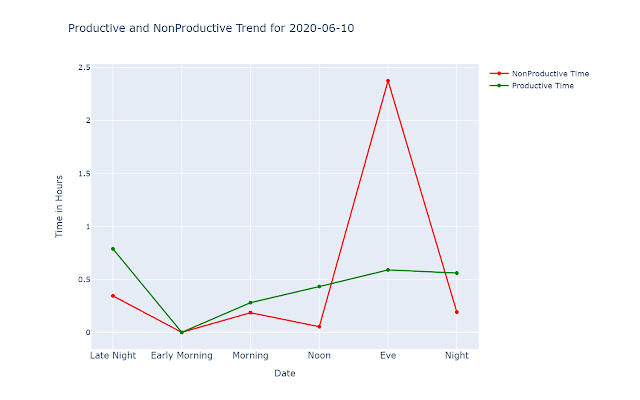Select Productive point at Morning

pyautogui.click(x=250, y=303)
